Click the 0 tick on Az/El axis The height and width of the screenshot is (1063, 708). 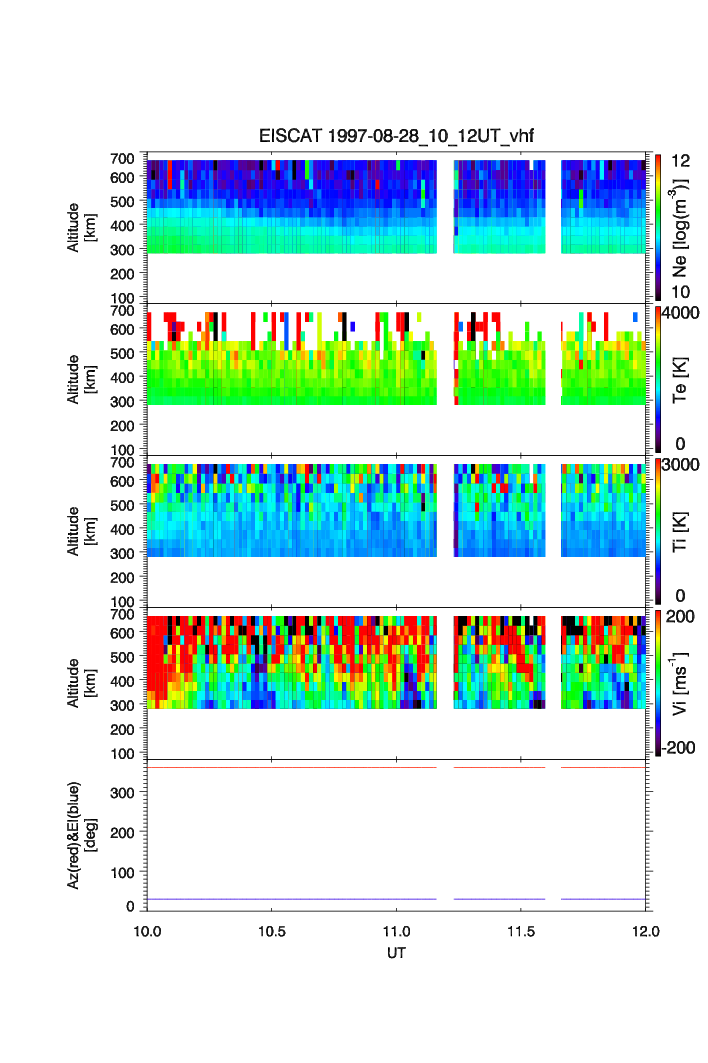coord(130,906)
